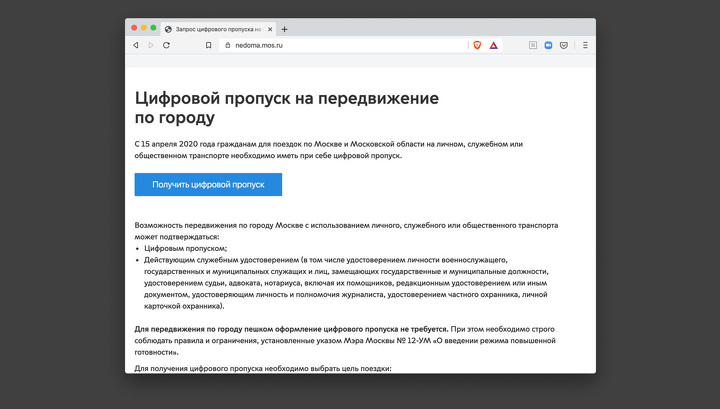Close the current tab with the X
Screen dimensions: 720x409
pos(270,29)
